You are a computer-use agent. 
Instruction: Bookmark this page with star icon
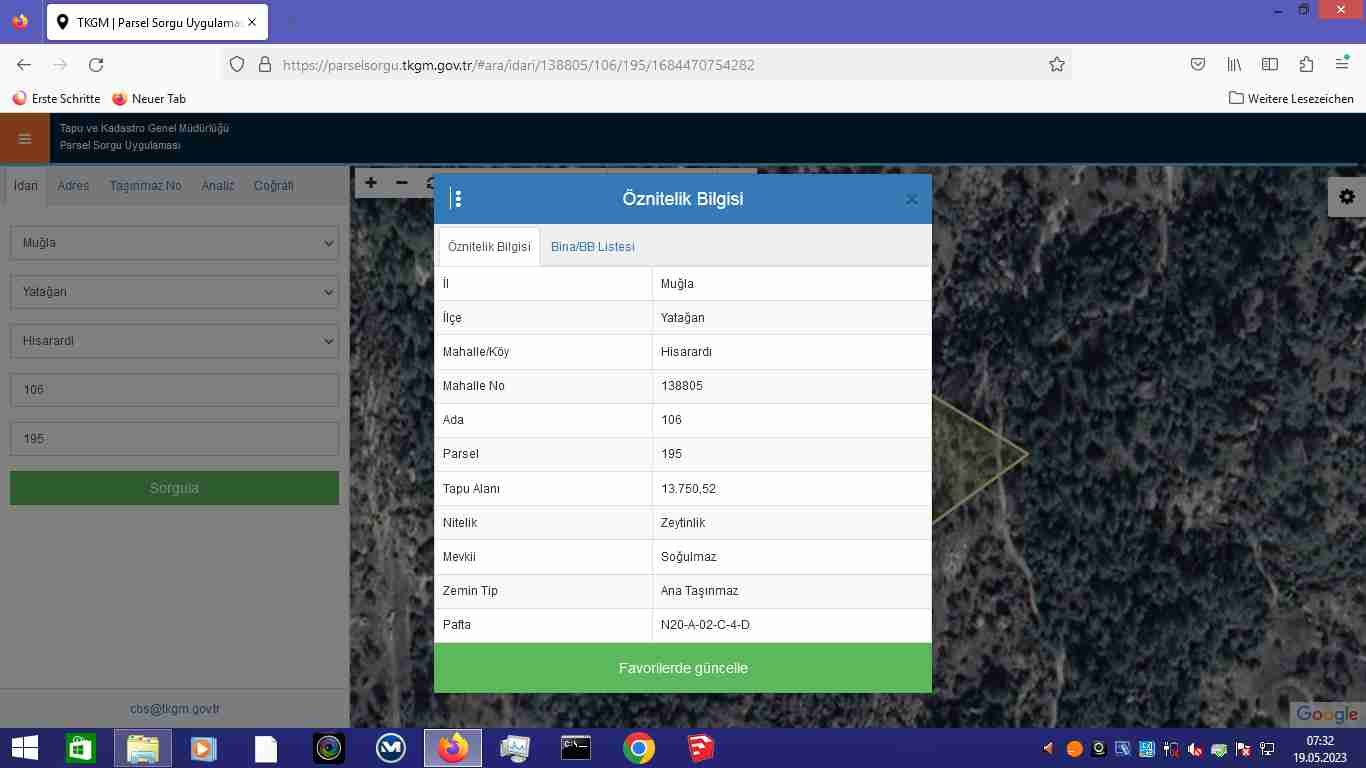click(1056, 65)
